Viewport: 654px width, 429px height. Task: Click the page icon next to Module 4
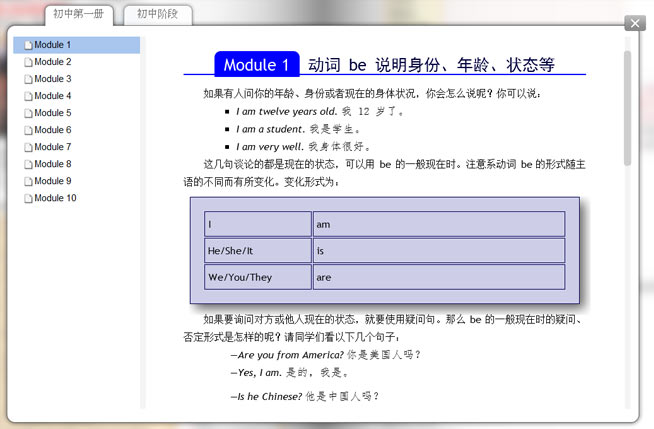pyautogui.click(x=28, y=96)
